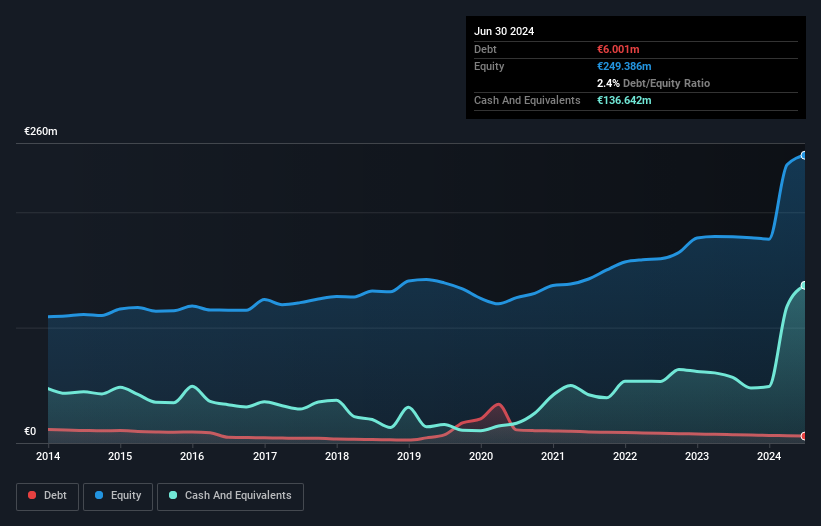Click the 2015 x-axis label
This screenshot has width=821, height=526.
pyautogui.click(x=120, y=456)
